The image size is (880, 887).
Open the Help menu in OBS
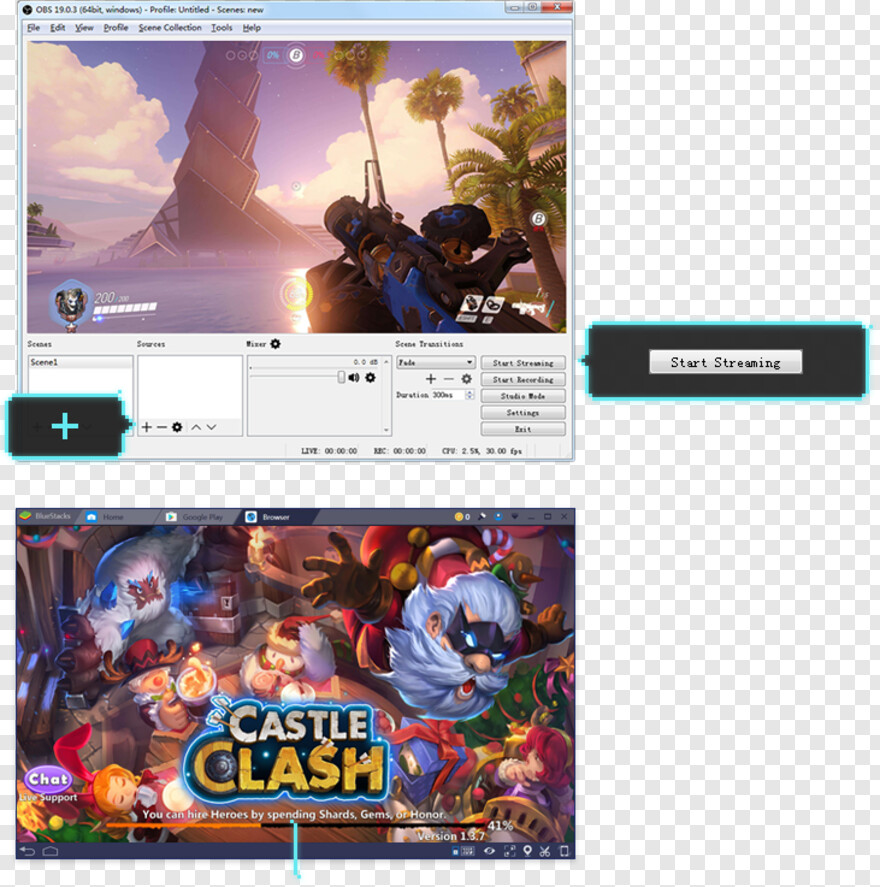(252, 28)
